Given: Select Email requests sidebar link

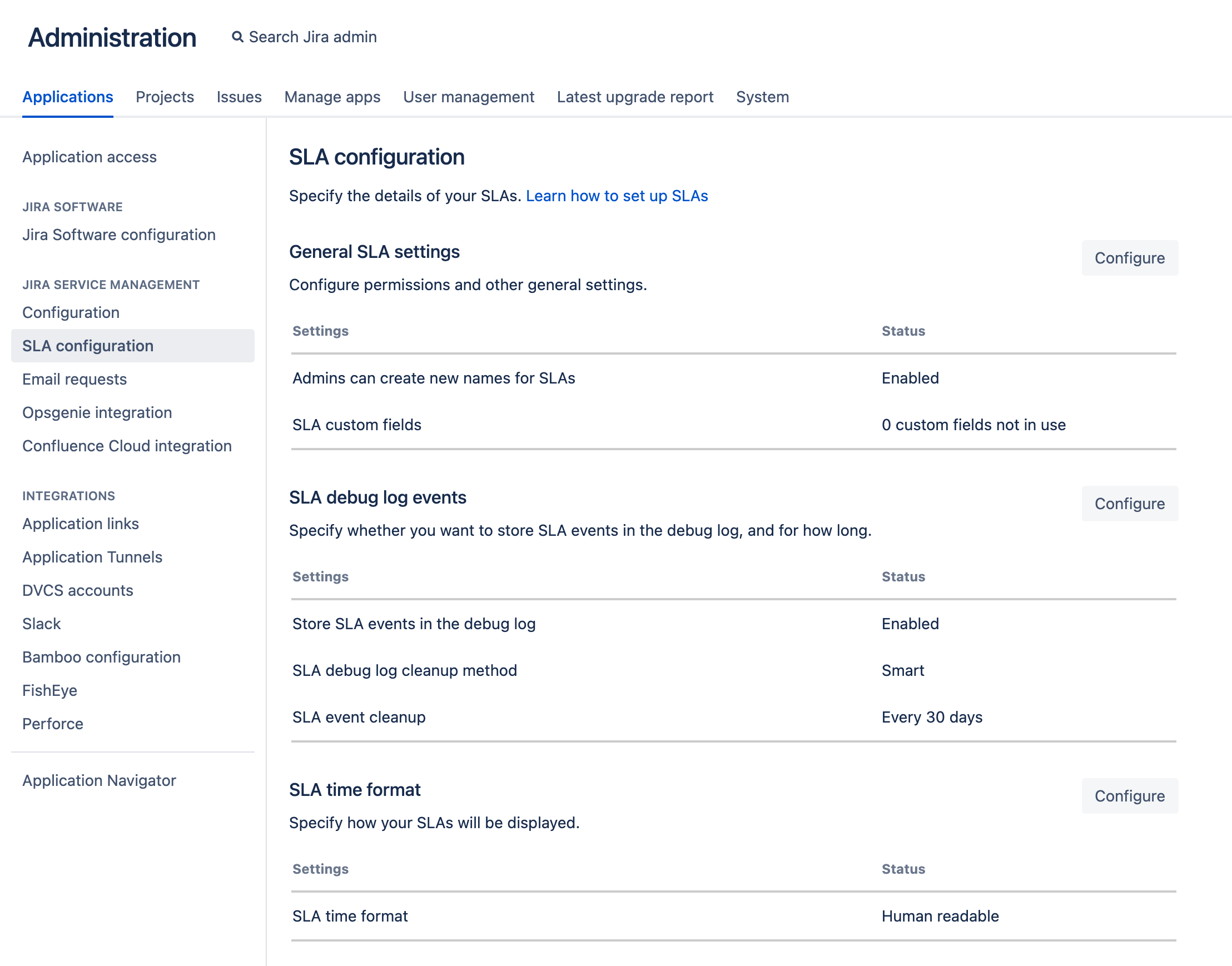Looking at the screenshot, I should 75,379.
